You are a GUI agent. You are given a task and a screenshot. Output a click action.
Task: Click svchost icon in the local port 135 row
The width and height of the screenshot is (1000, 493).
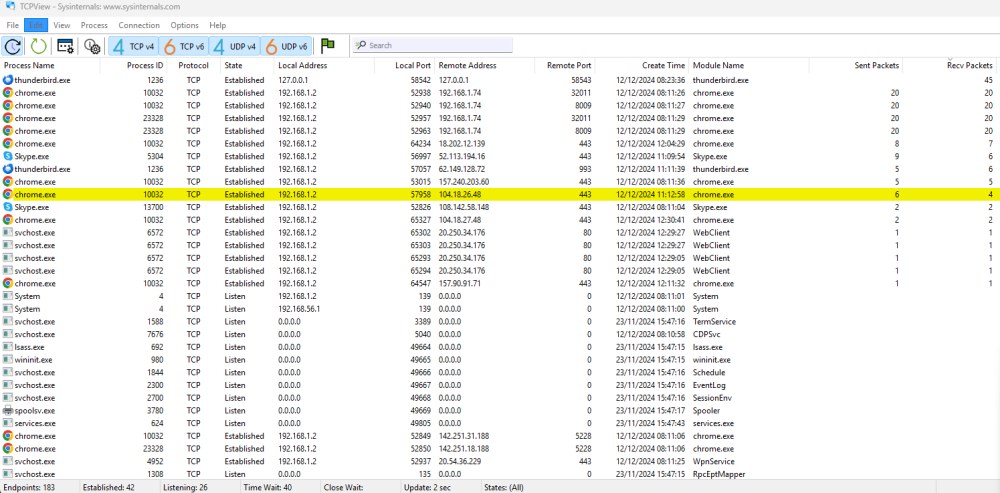(x=8, y=474)
